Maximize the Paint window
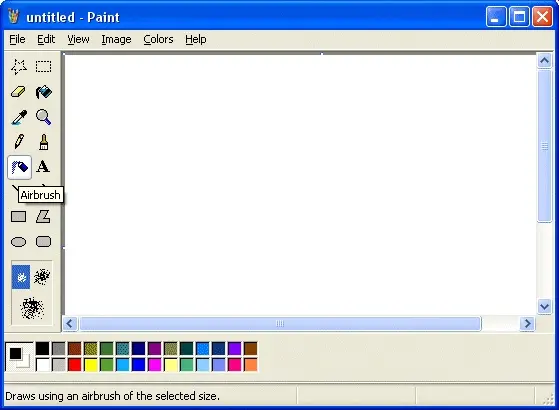 pos(519,16)
